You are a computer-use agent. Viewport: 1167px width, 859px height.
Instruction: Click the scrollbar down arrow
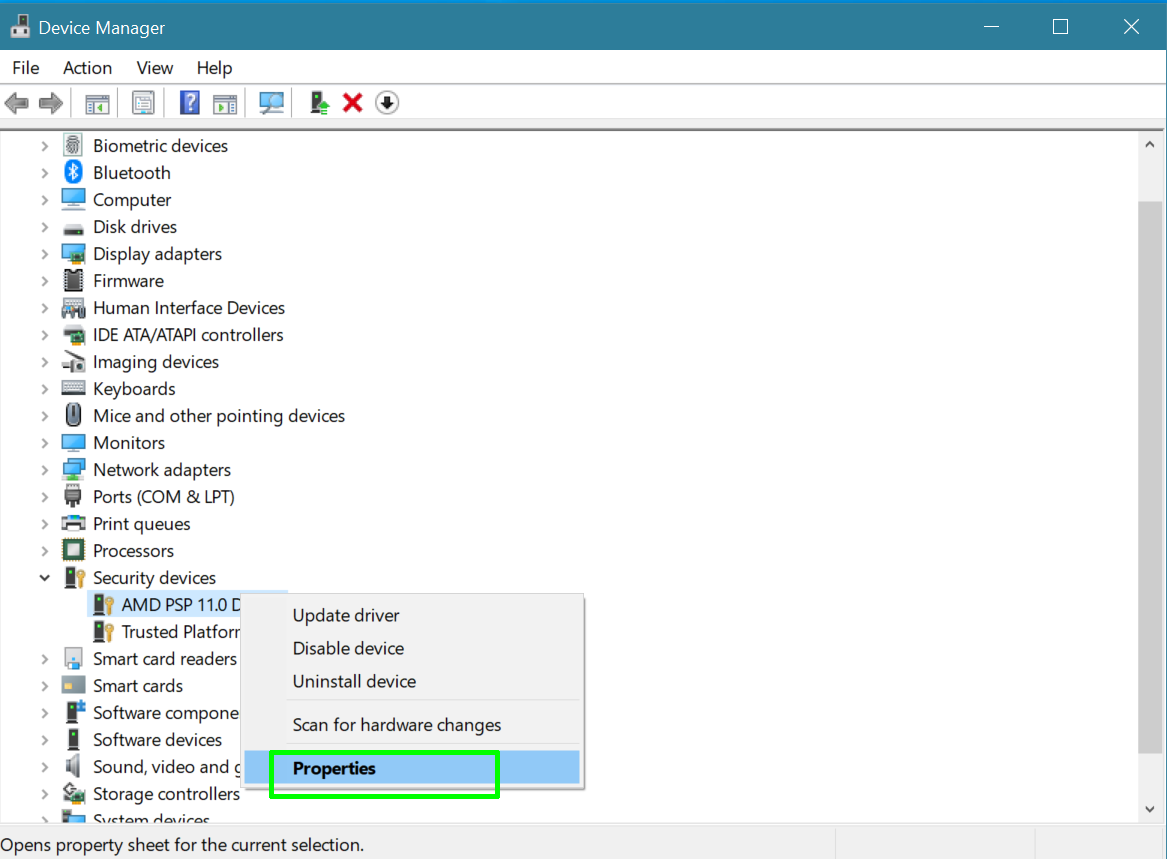point(1150,808)
